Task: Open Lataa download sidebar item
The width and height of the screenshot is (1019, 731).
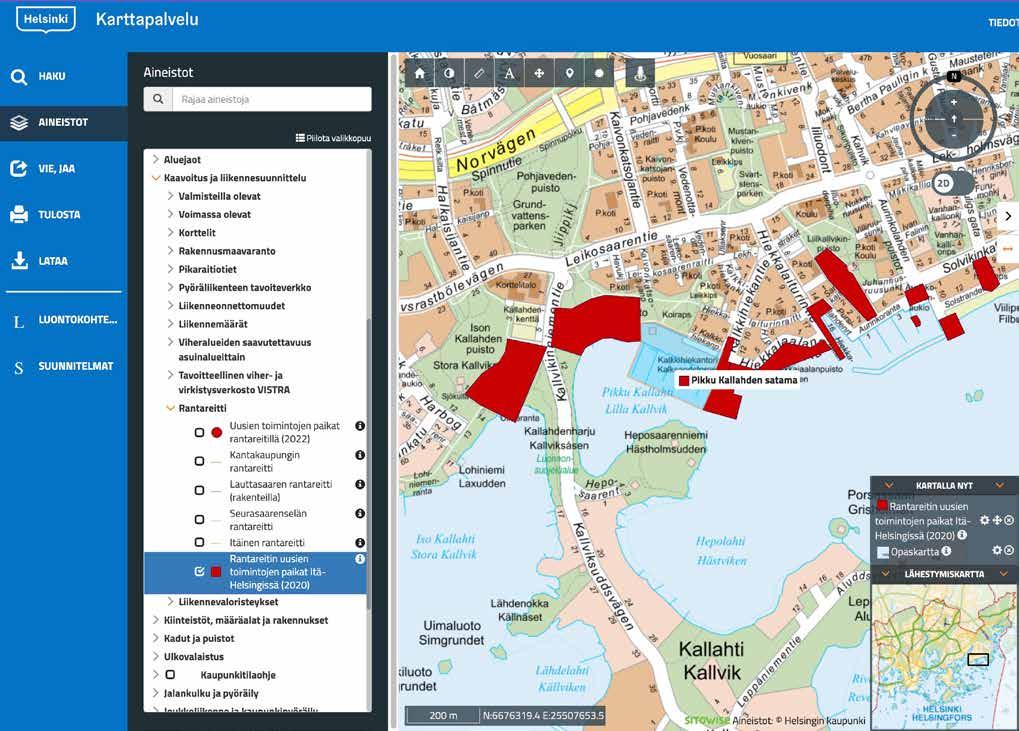Action: (64, 261)
